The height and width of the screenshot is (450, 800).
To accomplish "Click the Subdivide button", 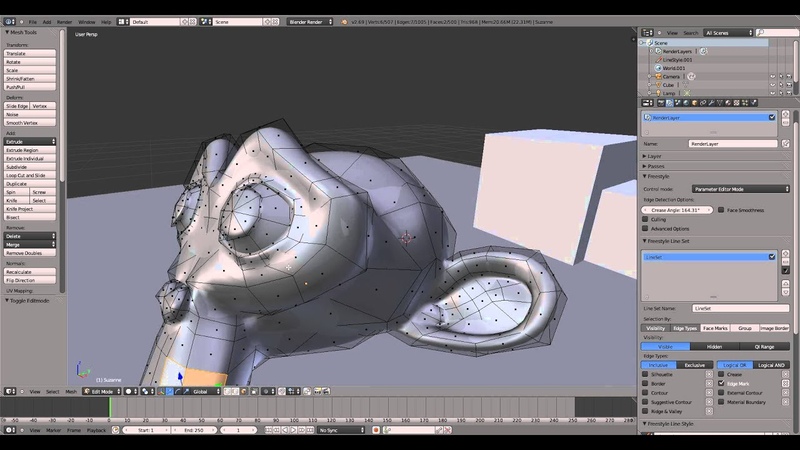I will [x=30, y=167].
